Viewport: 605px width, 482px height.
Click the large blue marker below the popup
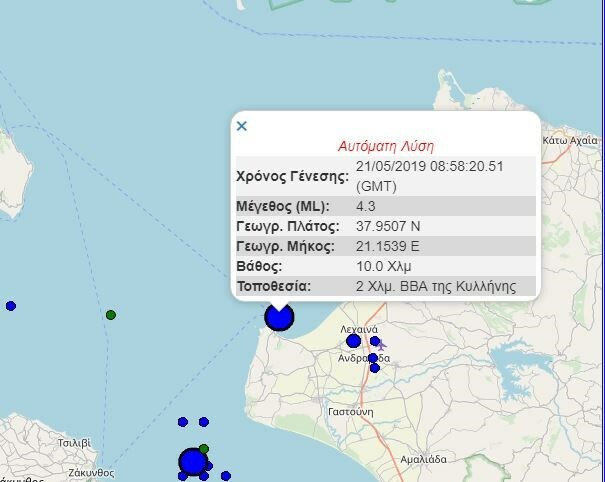pyautogui.click(x=279, y=317)
